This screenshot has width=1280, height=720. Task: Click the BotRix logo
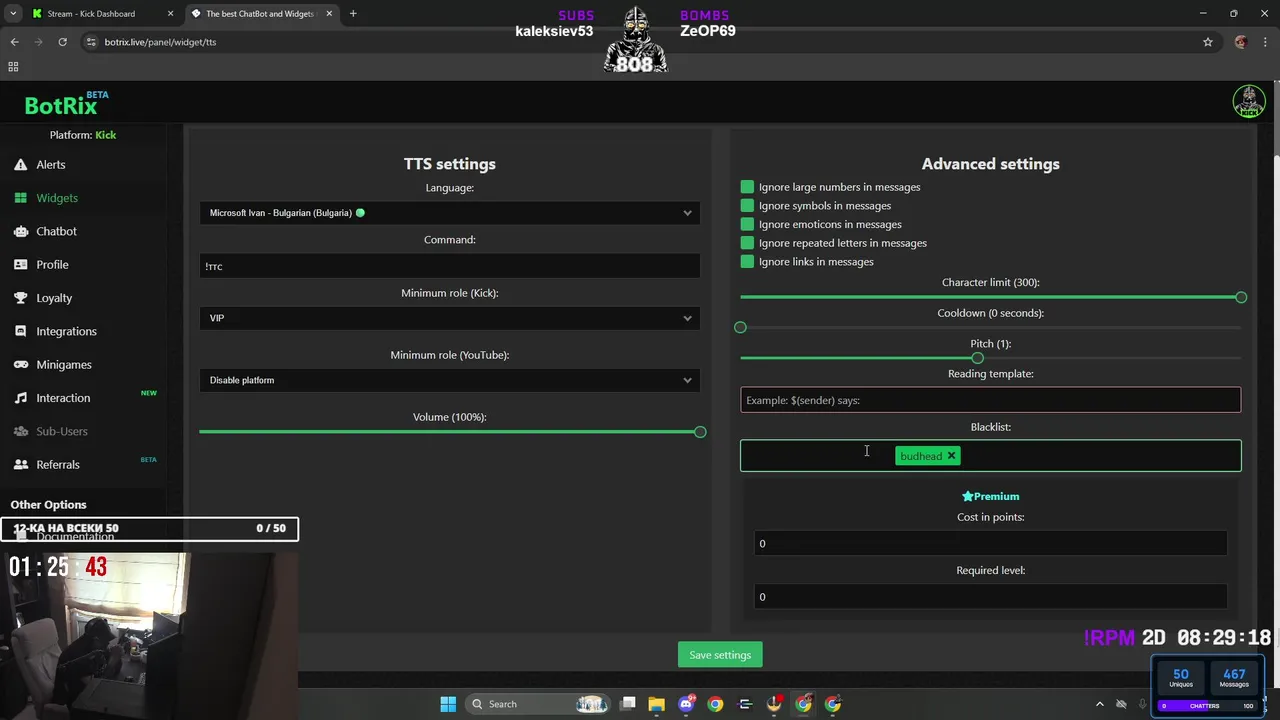[61, 105]
